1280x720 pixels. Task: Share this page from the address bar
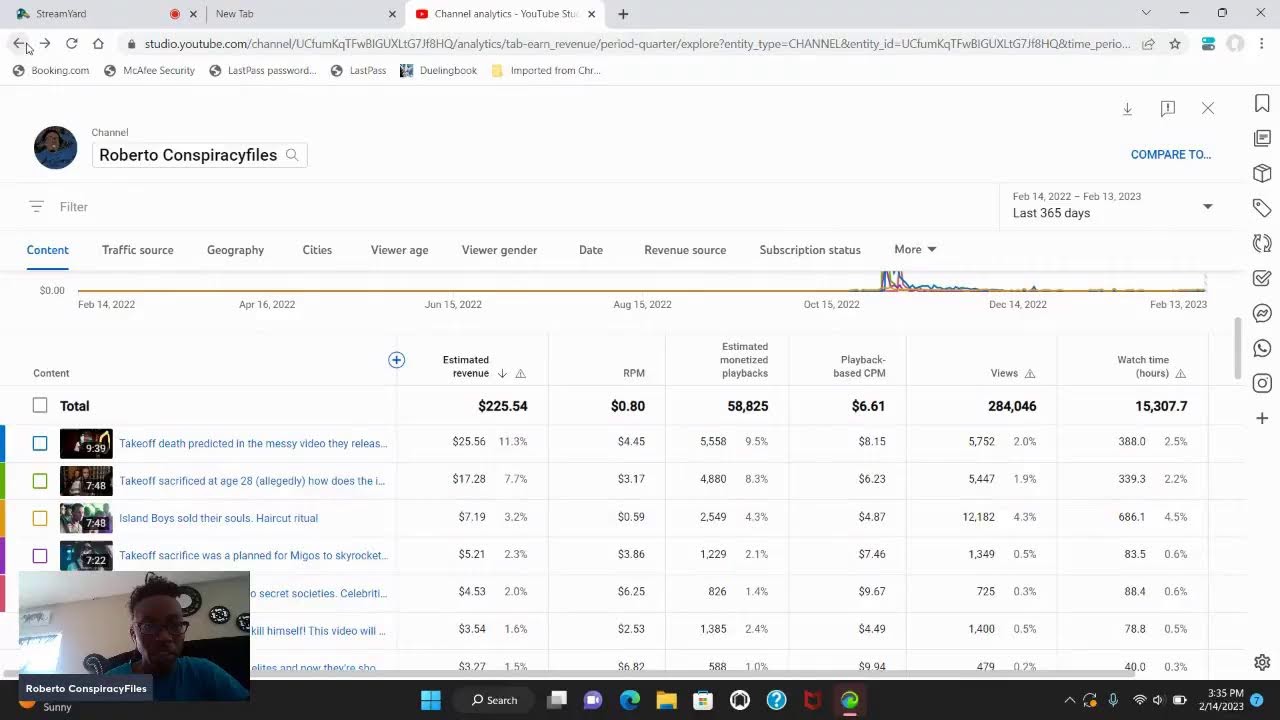point(1148,44)
